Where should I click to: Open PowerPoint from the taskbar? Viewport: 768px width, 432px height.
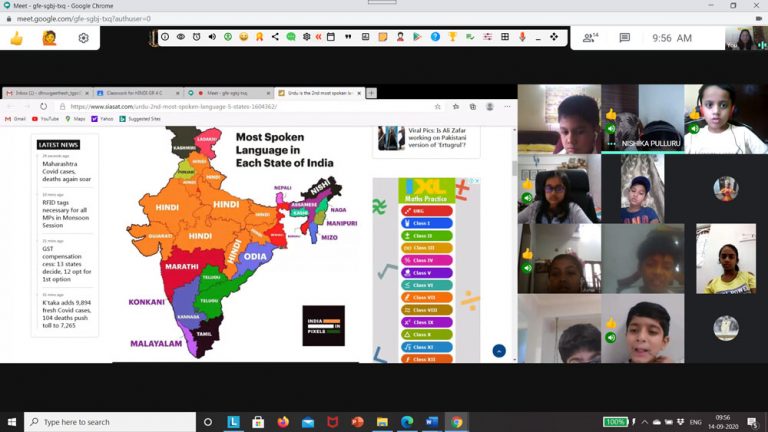click(x=357, y=422)
